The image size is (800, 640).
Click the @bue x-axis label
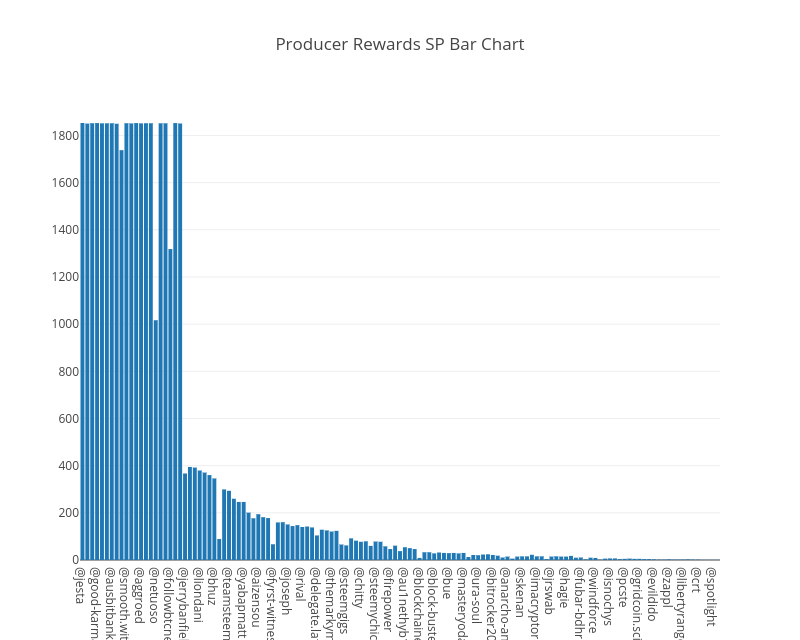(x=448, y=583)
